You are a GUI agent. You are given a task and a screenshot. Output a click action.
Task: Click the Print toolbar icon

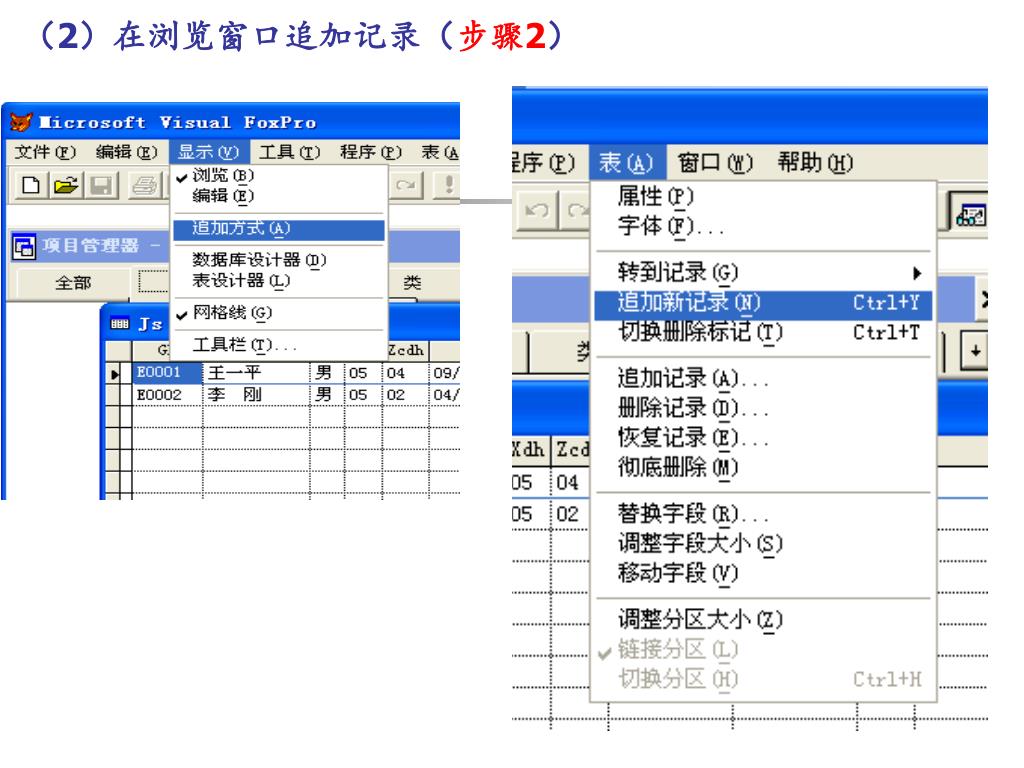143,185
